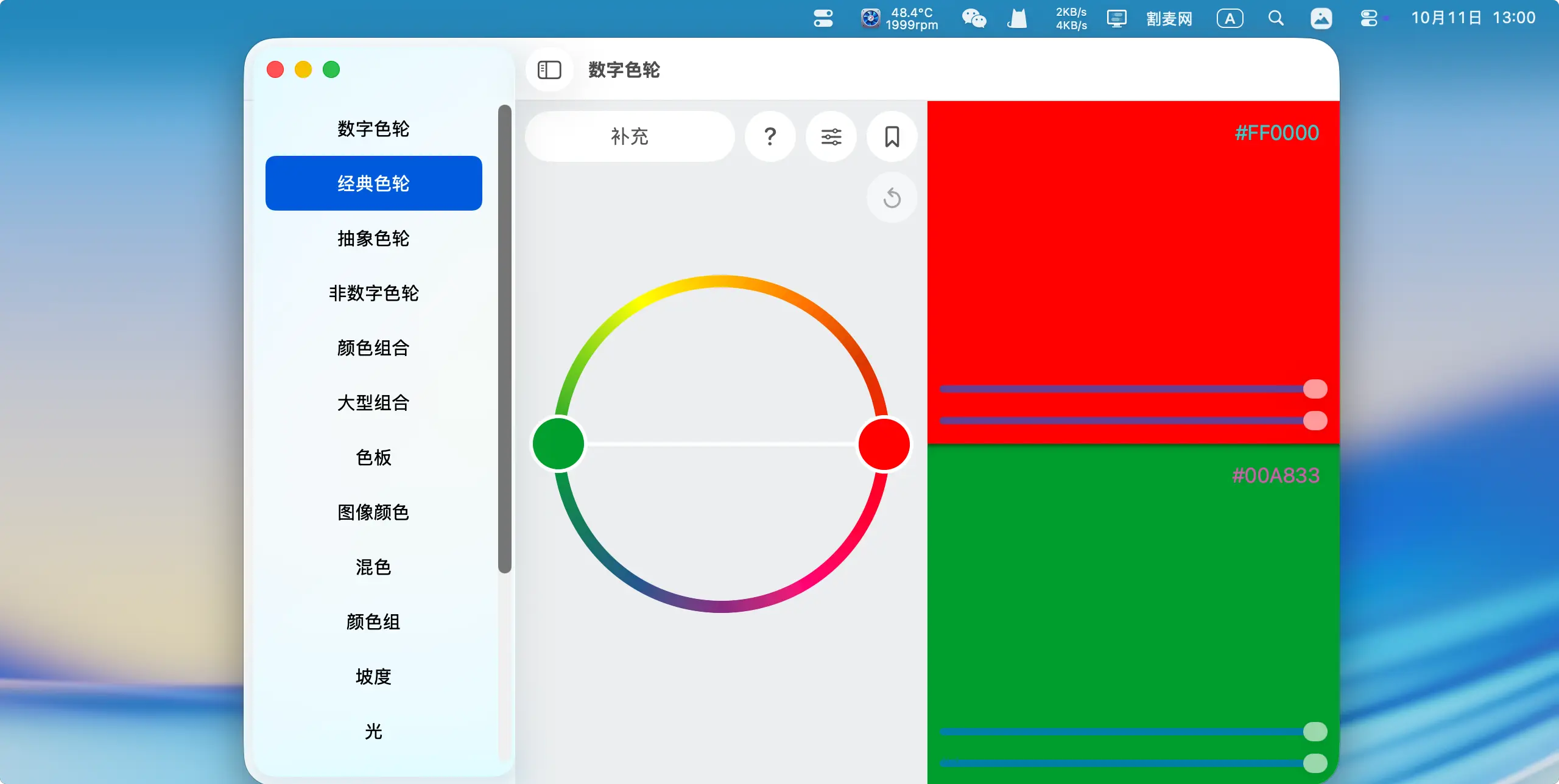This screenshot has width=1559, height=784.
Task: Open the sliders settings icon
Action: (x=831, y=136)
